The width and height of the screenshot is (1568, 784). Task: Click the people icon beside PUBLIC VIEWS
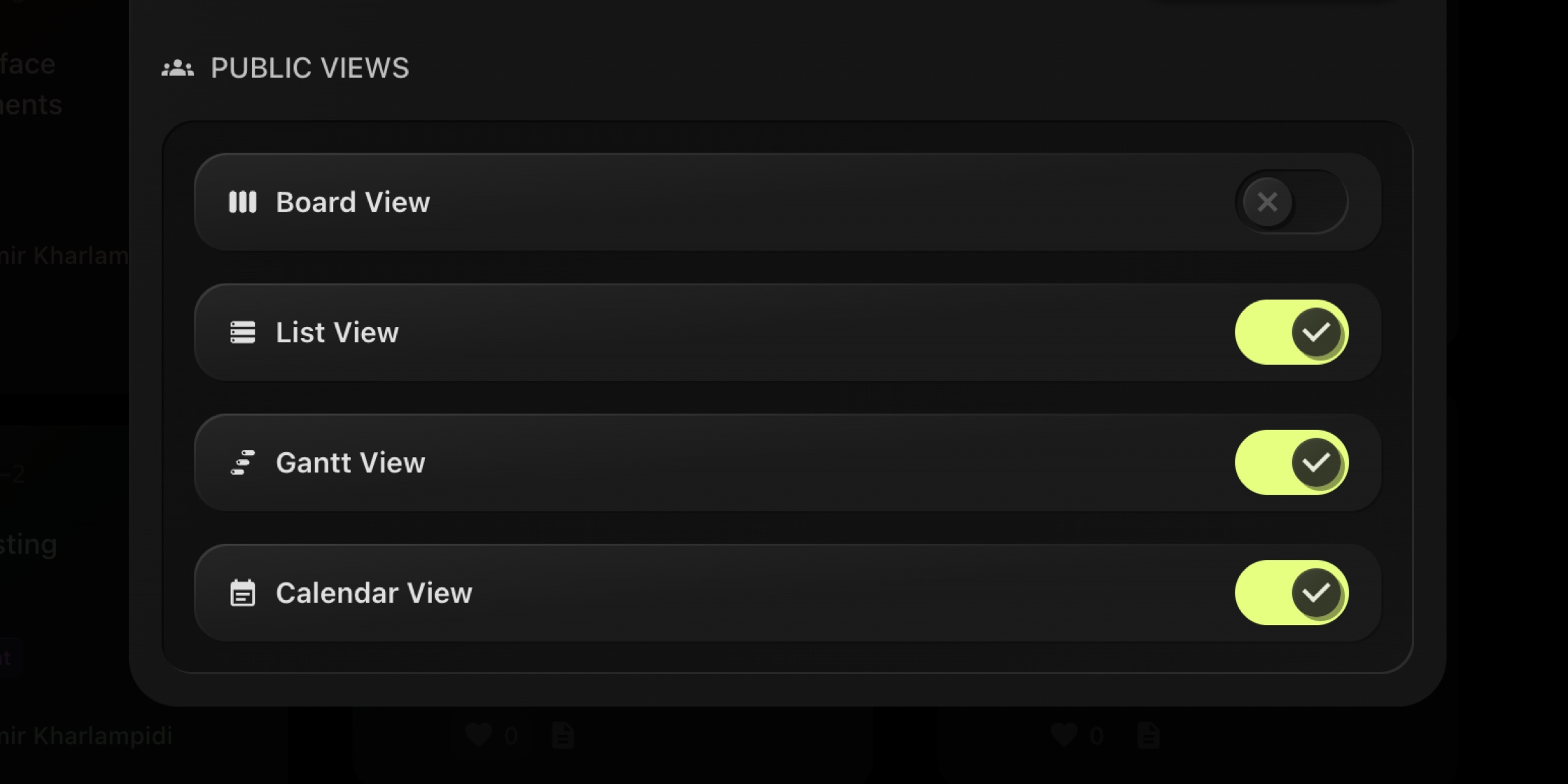click(178, 66)
